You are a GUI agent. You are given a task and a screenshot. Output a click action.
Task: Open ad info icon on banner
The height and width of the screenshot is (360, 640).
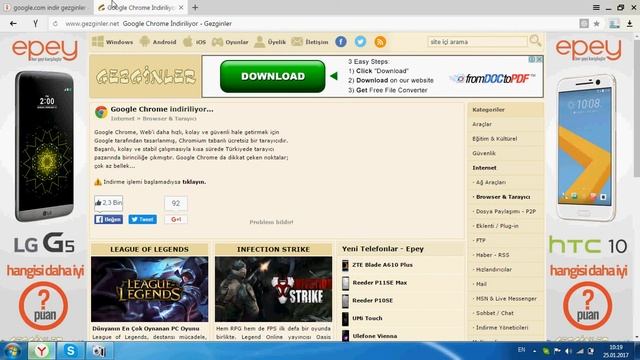coord(532,59)
